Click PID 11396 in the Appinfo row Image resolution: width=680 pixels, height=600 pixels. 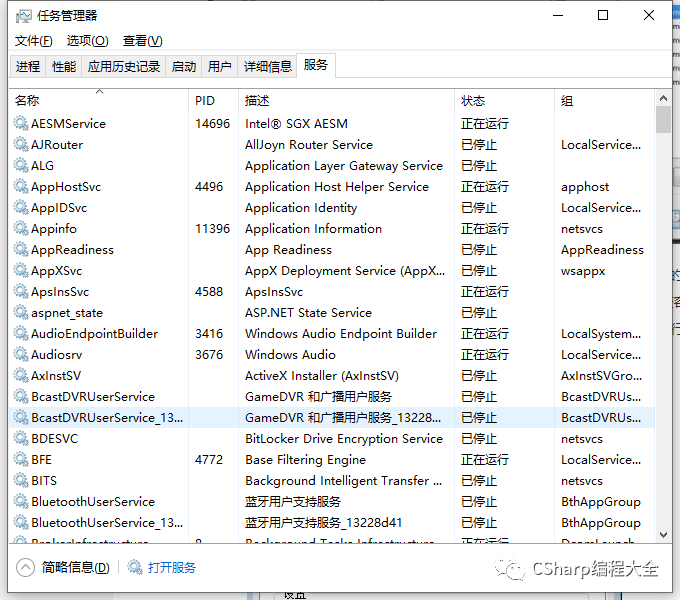(212, 228)
